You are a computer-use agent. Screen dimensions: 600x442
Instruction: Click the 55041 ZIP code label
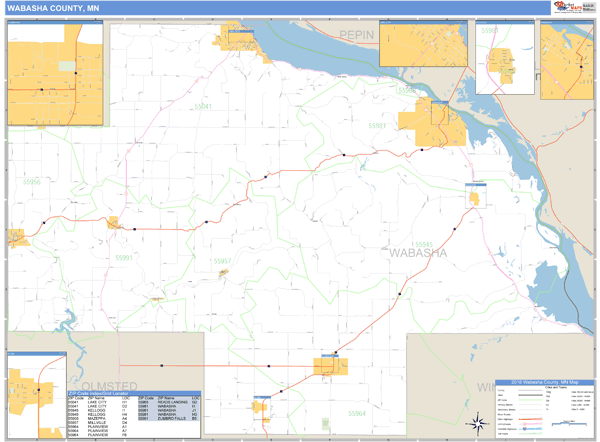202,106
